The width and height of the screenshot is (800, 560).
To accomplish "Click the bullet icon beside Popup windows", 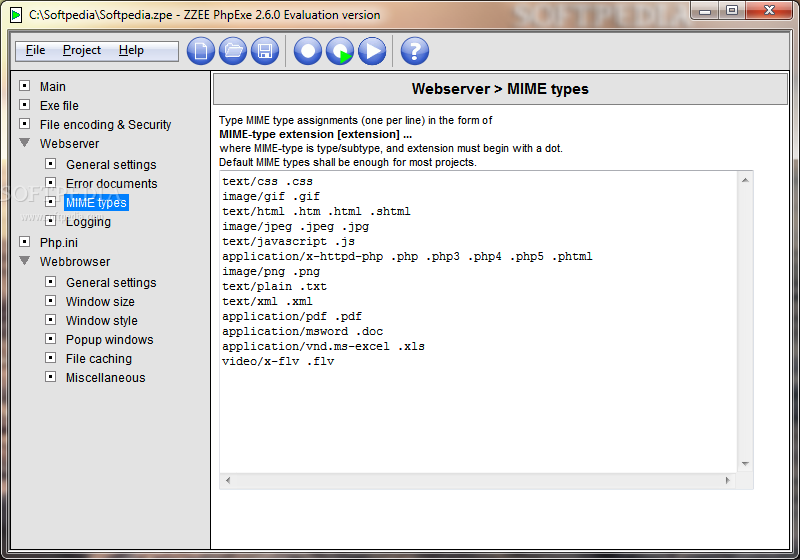I will coord(51,339).
